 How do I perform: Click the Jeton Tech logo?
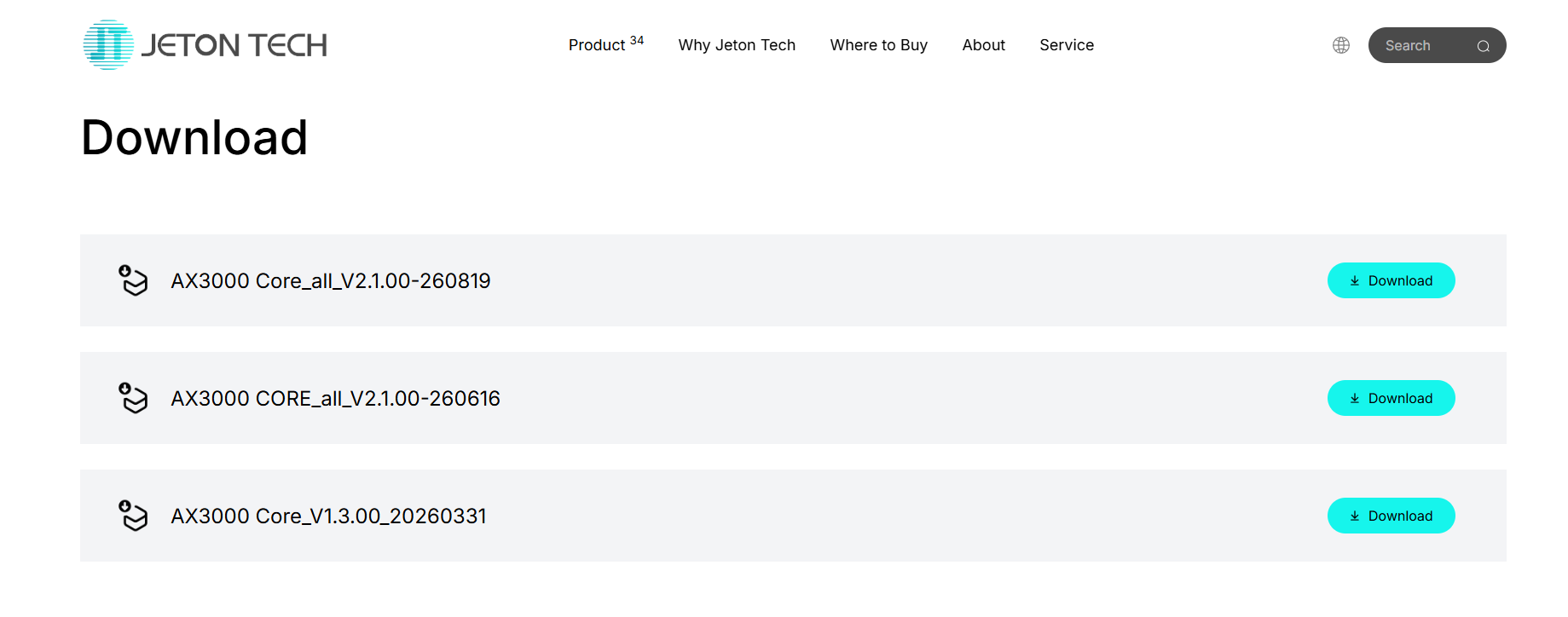(x=205, y=45)
